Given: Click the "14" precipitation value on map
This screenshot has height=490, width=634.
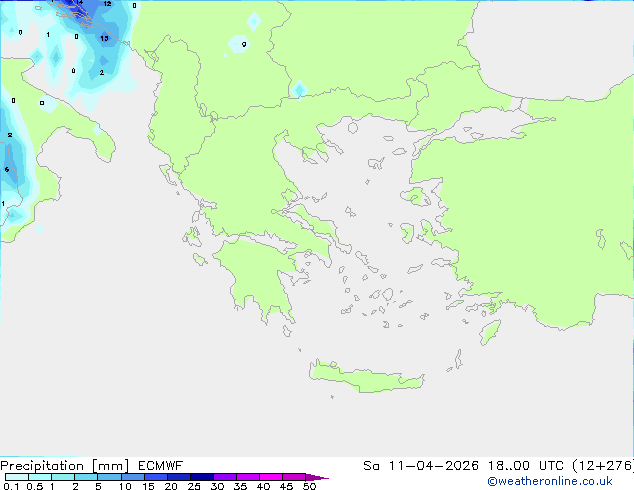Looking at the screenshot, I should pos(79,2).
